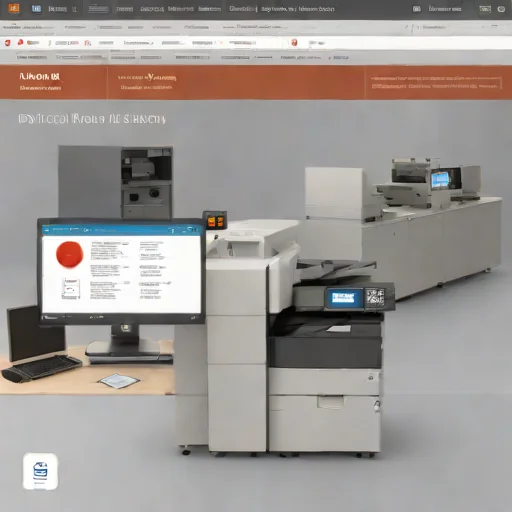This screenshot has height=512, width=512.
Task: Select the second section in the orange banner
Action: pos(236,82)
